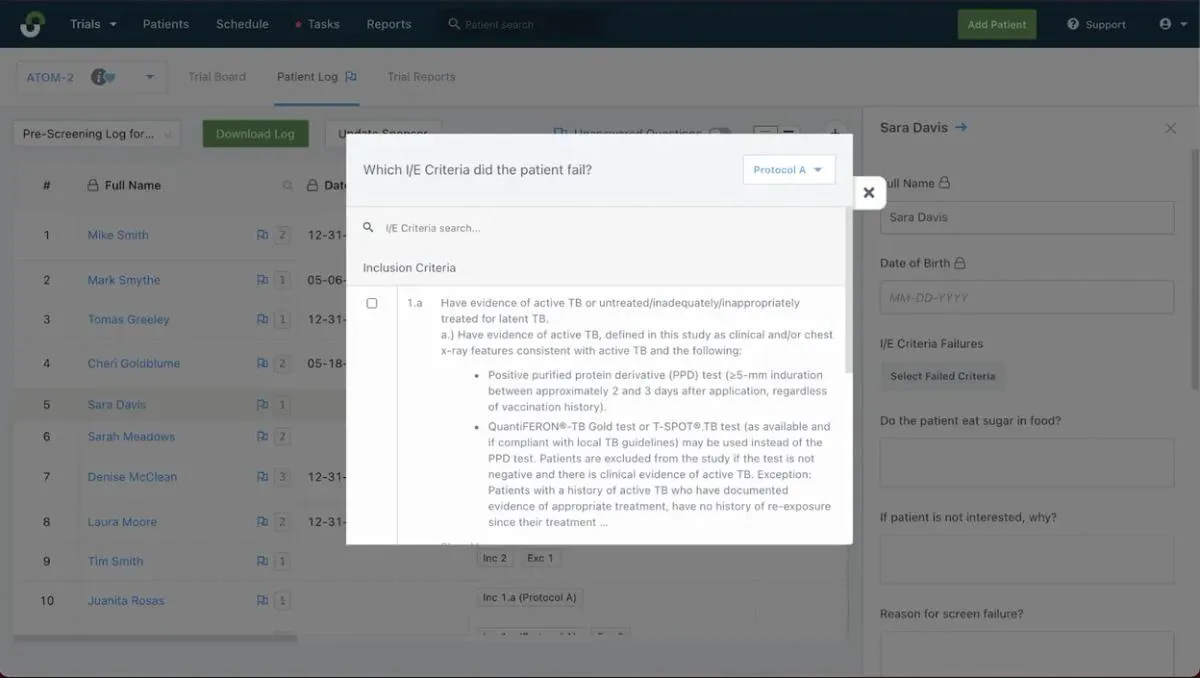Click the flag icon beside Mike Smith
This screenshot has width=1200, height=678.
262,234
